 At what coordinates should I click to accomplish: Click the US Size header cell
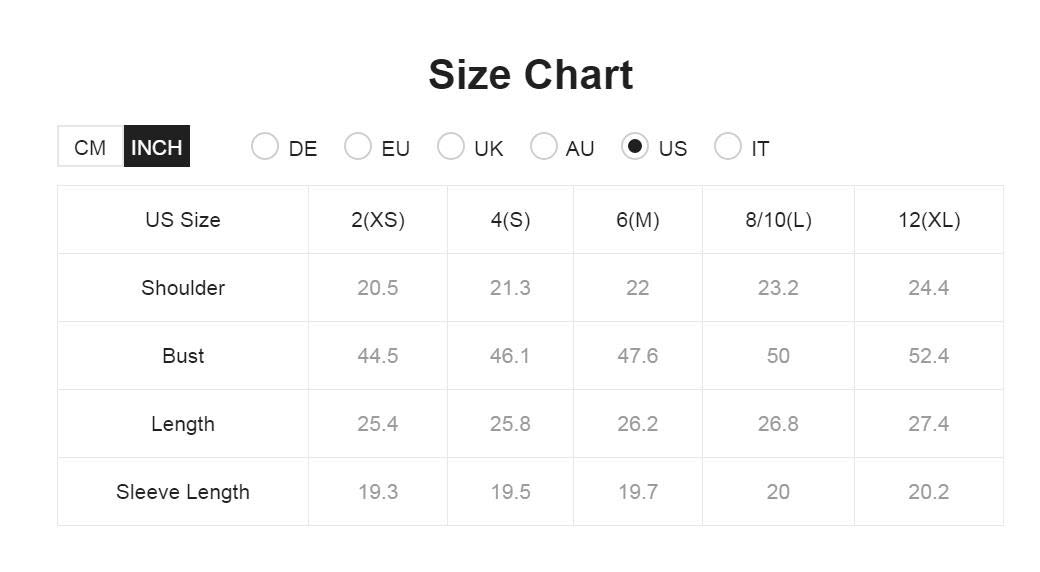183,220
